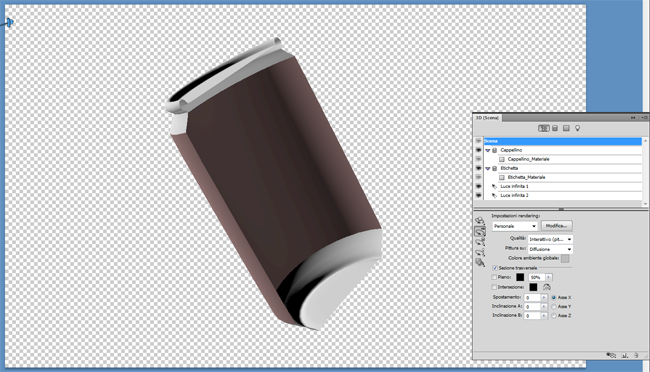Toggle the Sezione trasversale checkbox
650x372 pixels.
[495, 268]
